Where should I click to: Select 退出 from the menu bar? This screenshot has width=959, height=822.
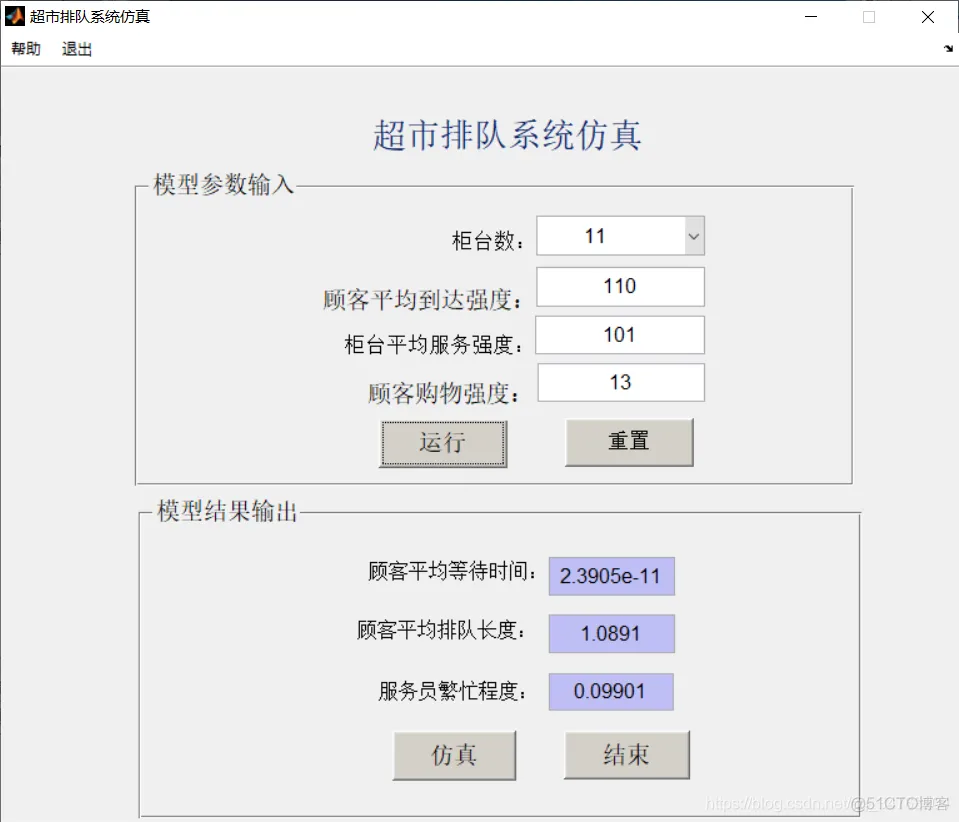click(x=75, y=48)
